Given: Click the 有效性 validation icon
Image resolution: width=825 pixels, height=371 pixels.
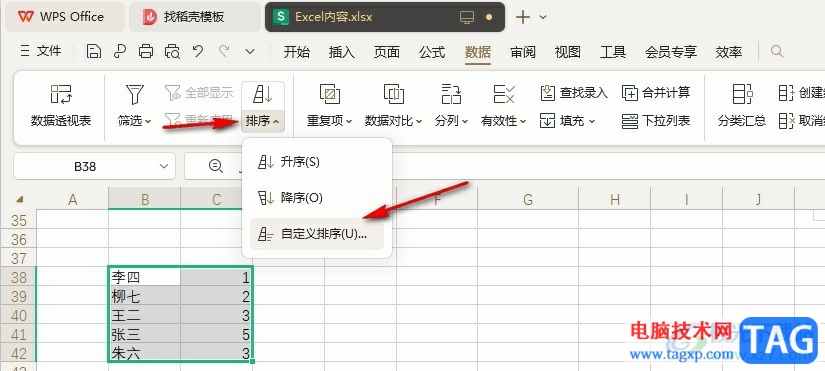Looking at the screenshot, I should (x=504, y=94).
